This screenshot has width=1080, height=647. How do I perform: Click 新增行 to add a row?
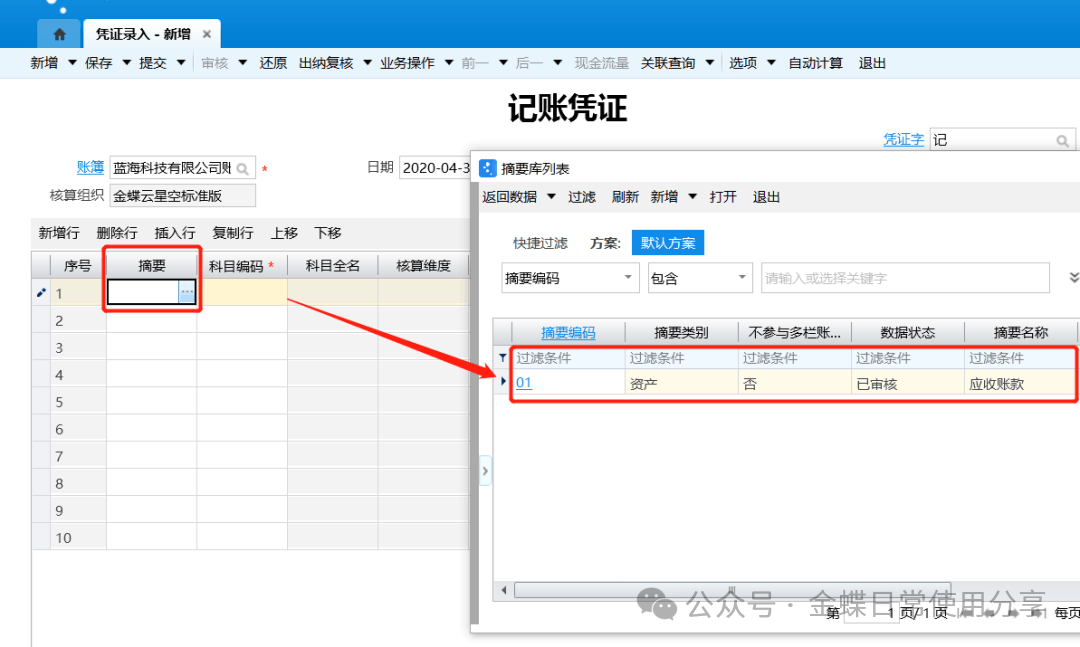click(x=59, y=233)
